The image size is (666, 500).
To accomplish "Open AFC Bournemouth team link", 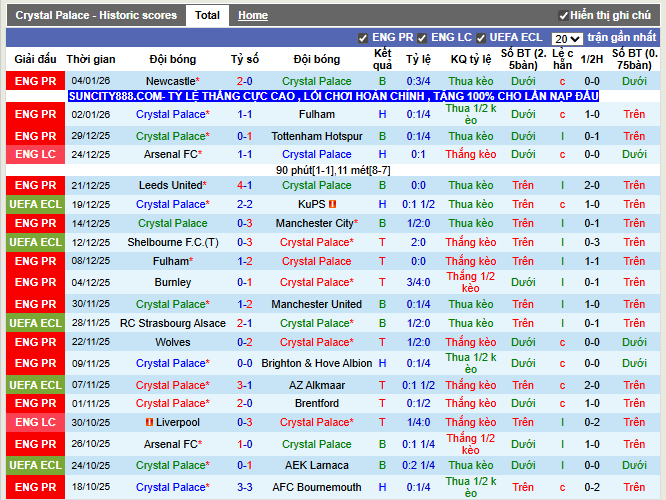I will click(x=317, y=487).
